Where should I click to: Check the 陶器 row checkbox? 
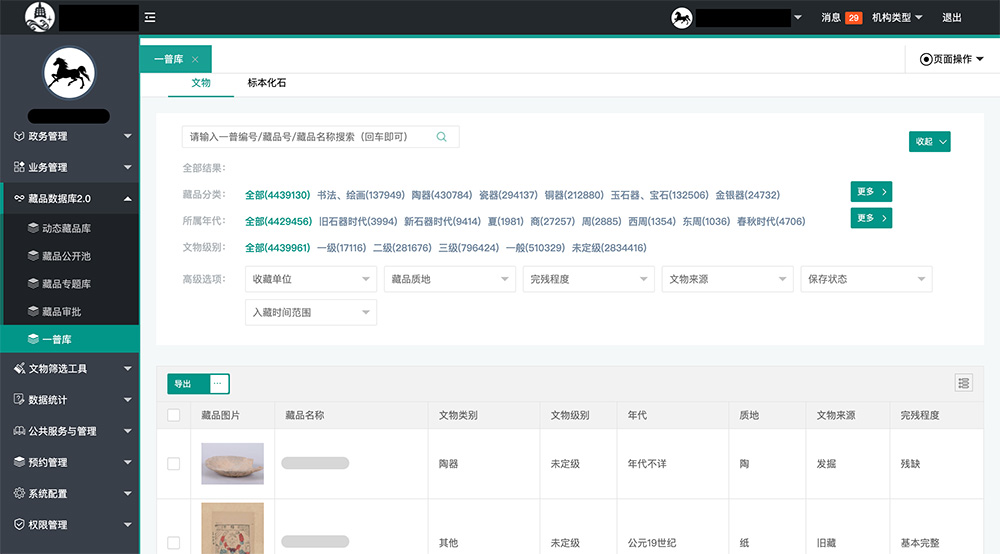click(173, 463)
